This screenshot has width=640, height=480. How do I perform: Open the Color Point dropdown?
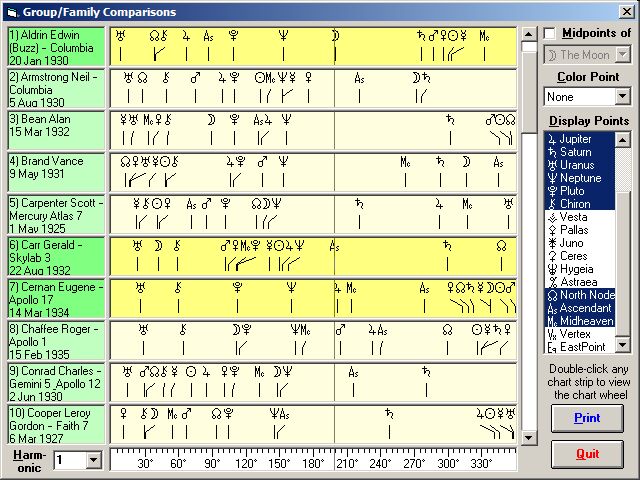point(622,97)
